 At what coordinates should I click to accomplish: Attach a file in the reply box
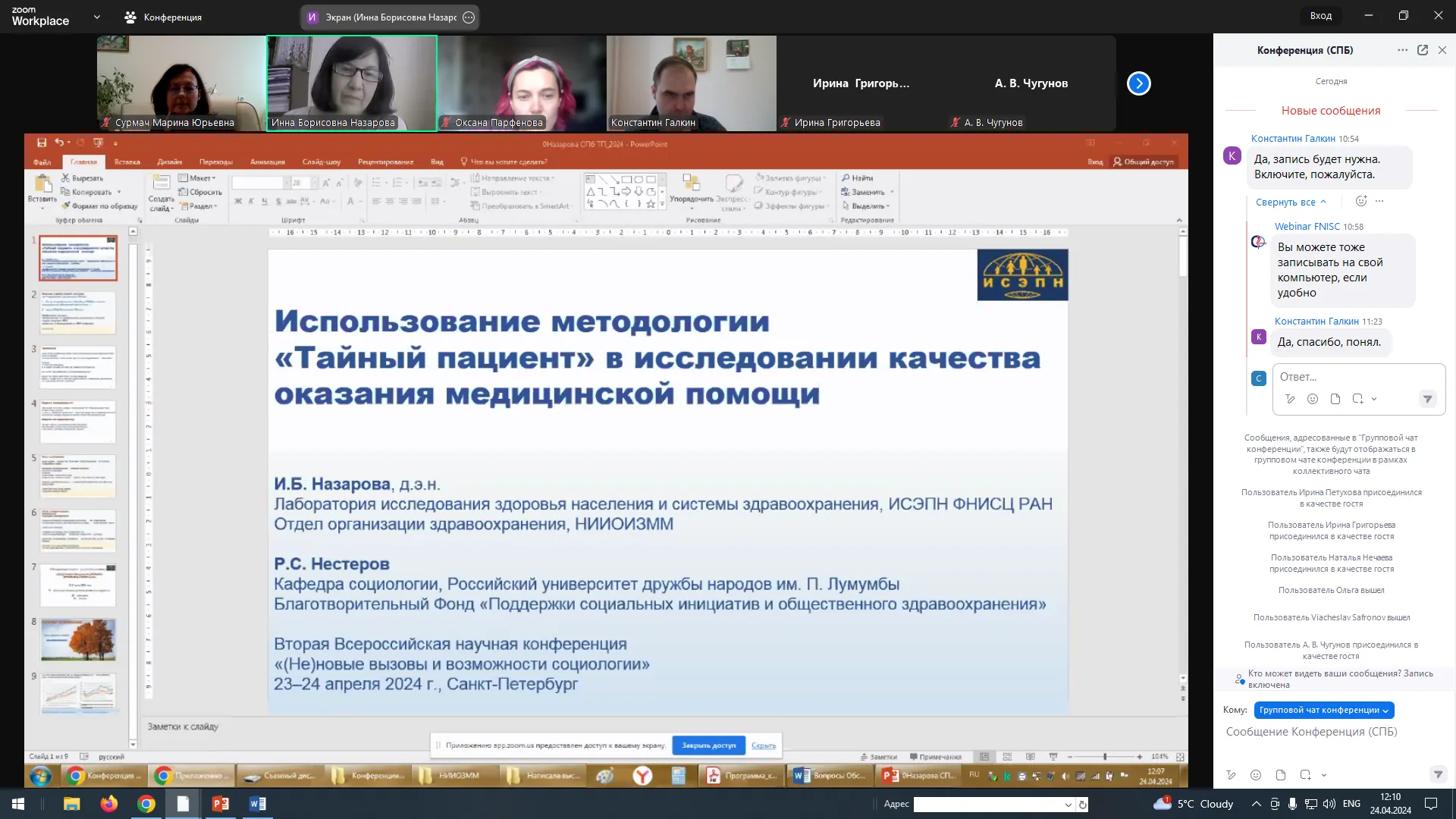click(1335, 399)
